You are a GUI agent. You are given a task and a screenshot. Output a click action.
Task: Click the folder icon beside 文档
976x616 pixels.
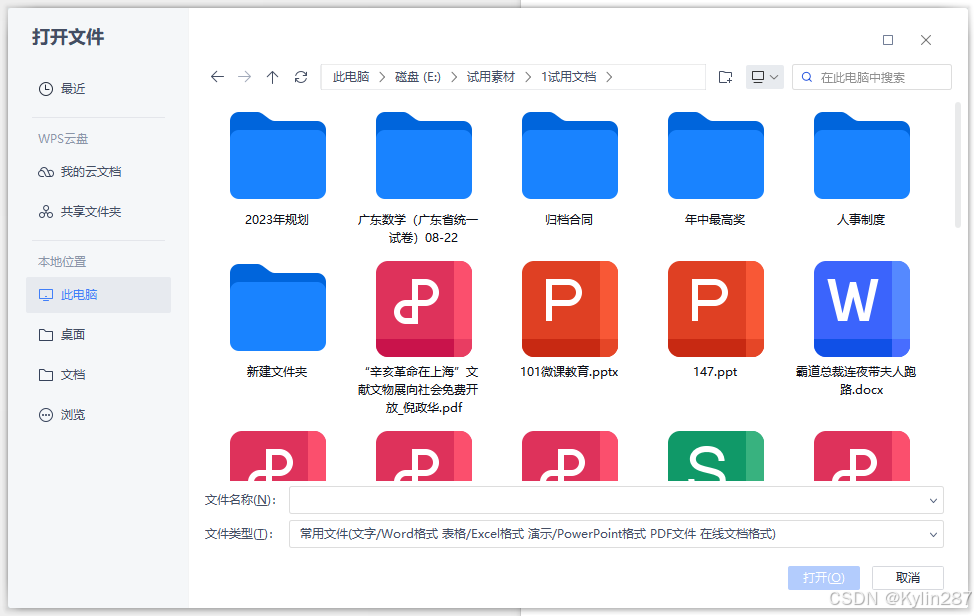(x=46, y=375)
